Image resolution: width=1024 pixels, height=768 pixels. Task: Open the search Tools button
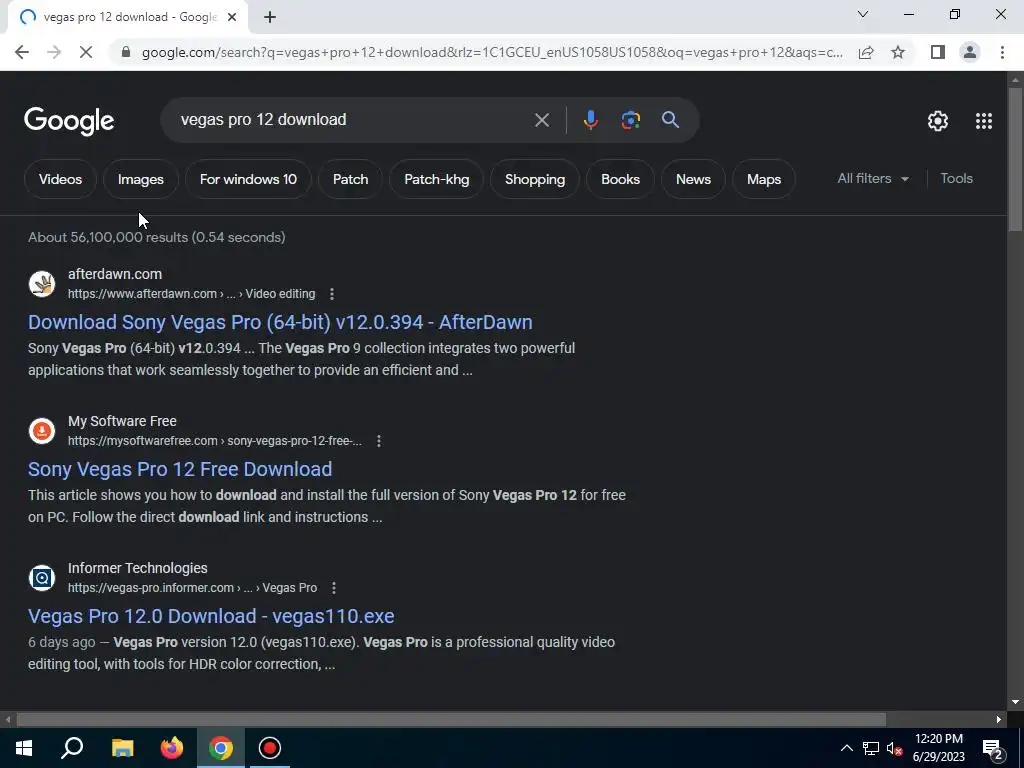[x=956, y=178]
